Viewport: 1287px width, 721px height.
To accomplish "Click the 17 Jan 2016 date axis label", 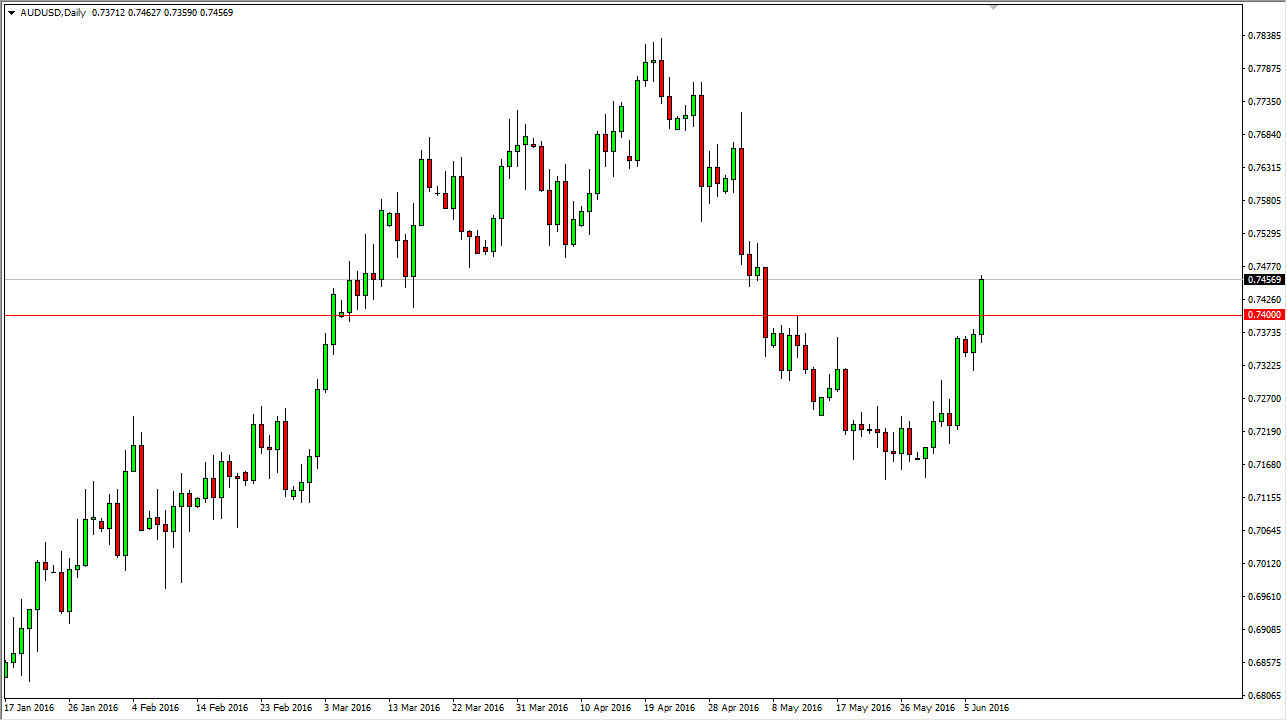I will tap(28, 705).
